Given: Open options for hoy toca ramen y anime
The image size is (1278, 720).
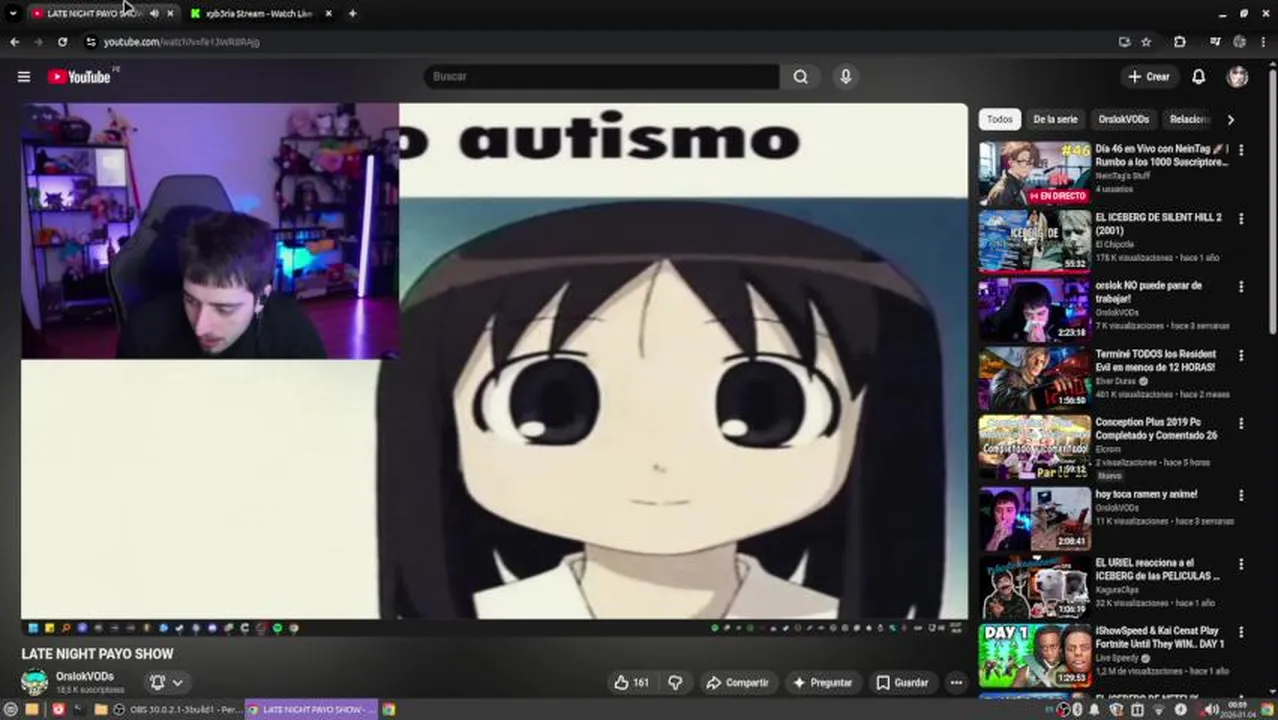Looking at the screenshot, I should (1241, 495).
